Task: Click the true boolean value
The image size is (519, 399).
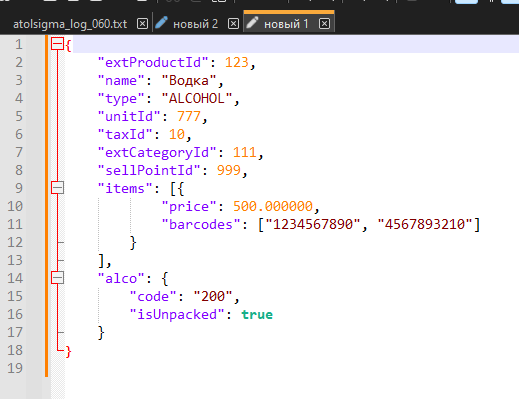Action: point(257,314)
